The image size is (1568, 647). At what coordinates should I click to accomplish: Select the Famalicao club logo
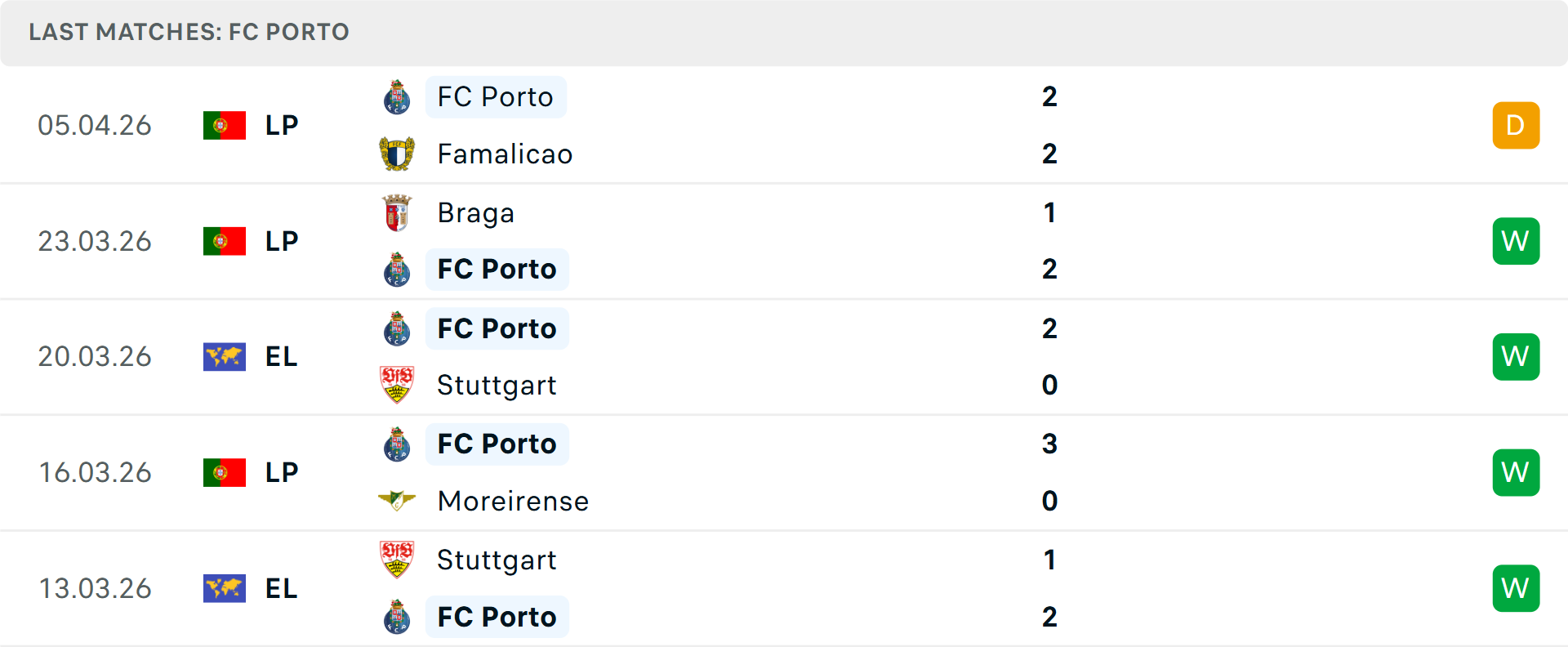tap(398, 154)
